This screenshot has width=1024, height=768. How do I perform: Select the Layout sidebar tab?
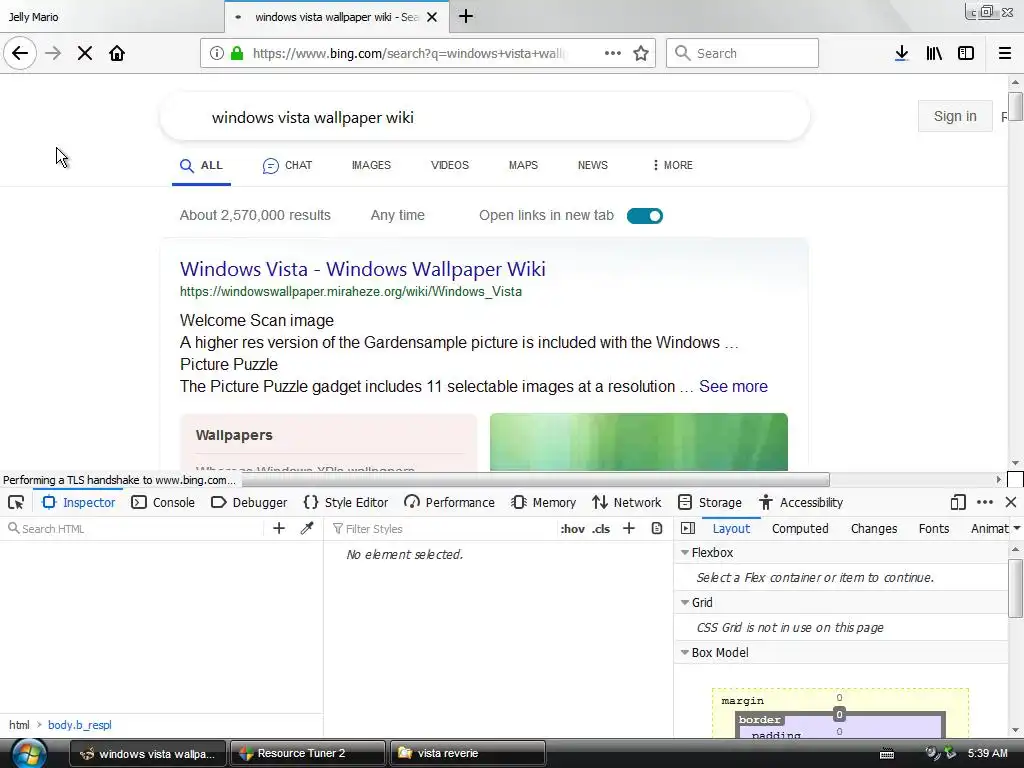click(731, 528)
